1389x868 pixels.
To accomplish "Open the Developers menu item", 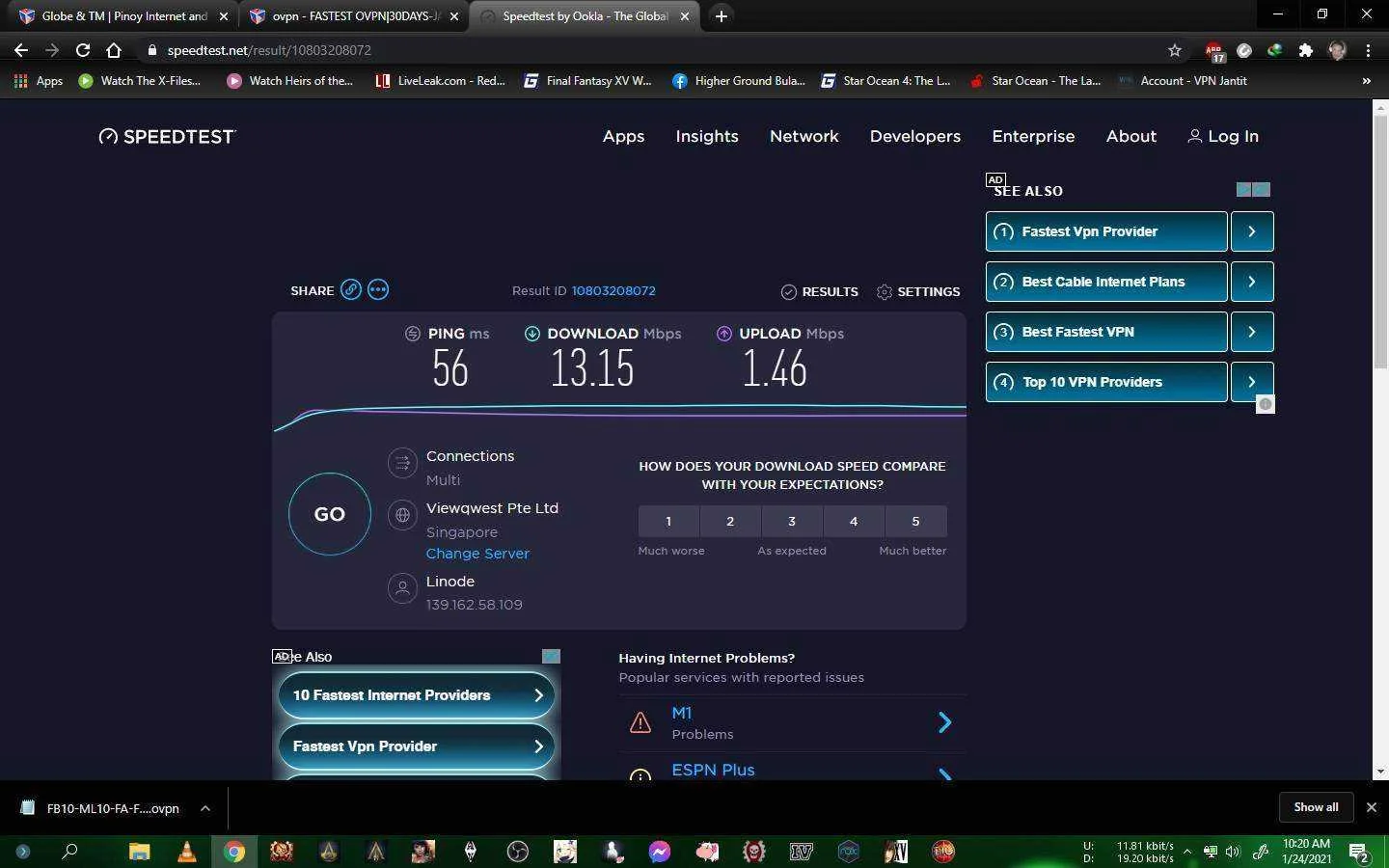I will [x=915, y=136].
